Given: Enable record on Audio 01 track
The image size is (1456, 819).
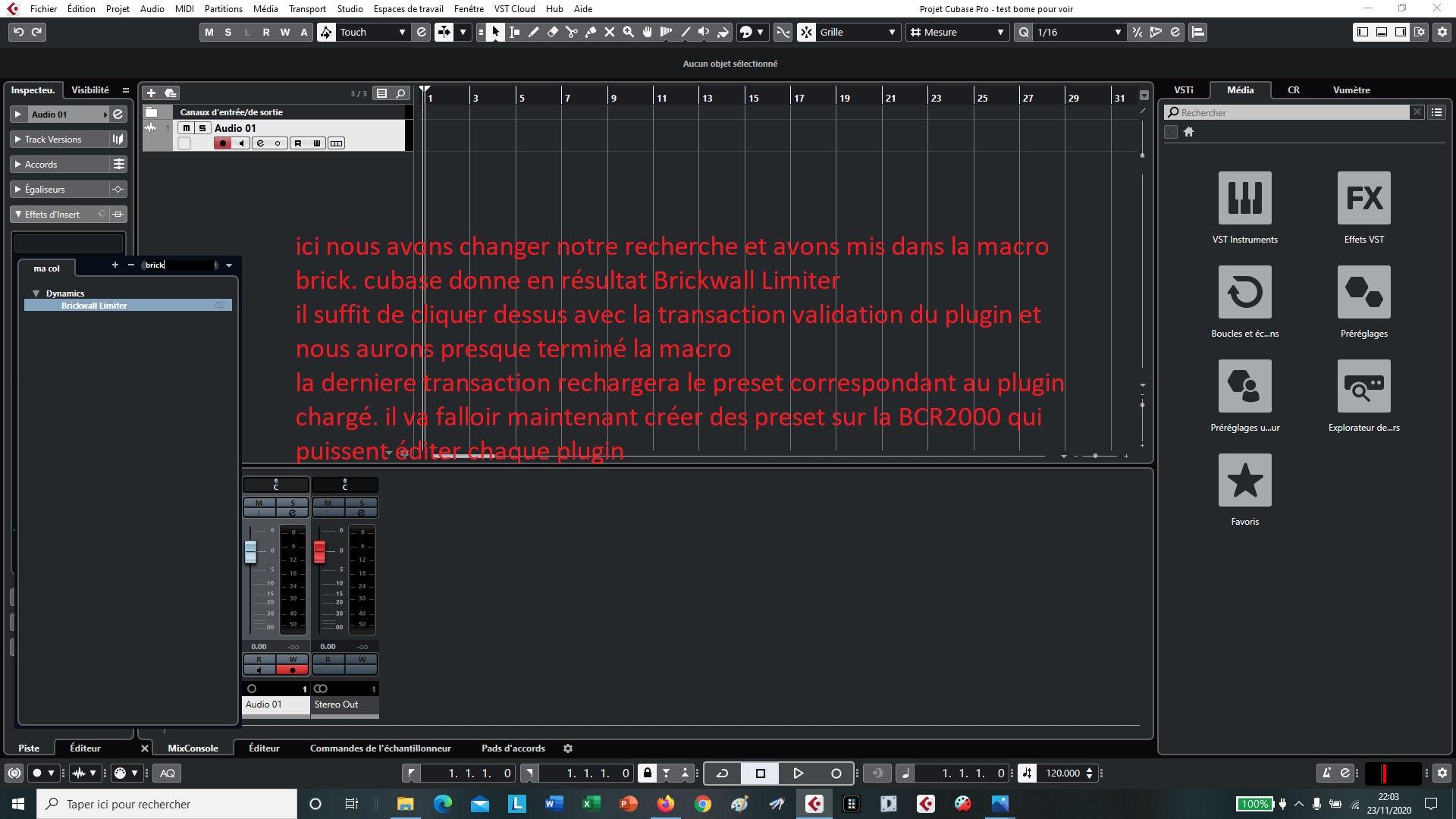Looking at the screenshot, I should coord(222,143).
